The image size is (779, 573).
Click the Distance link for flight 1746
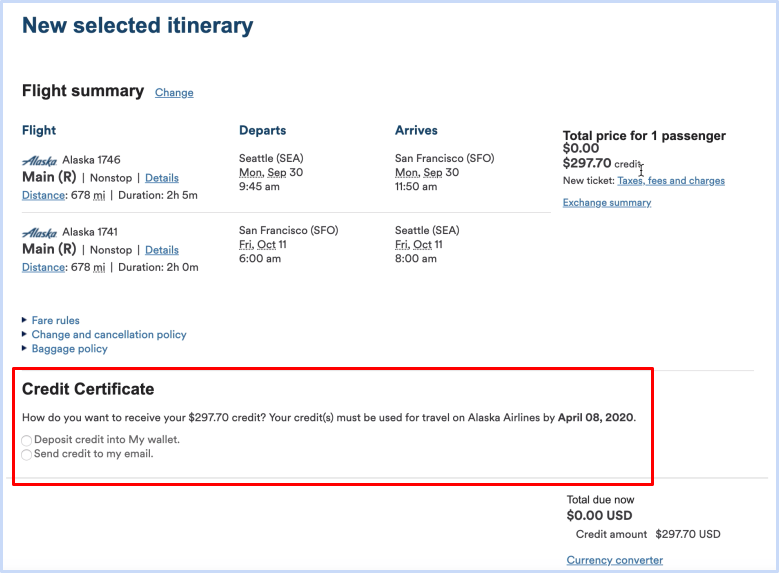[x=43, y=195]
